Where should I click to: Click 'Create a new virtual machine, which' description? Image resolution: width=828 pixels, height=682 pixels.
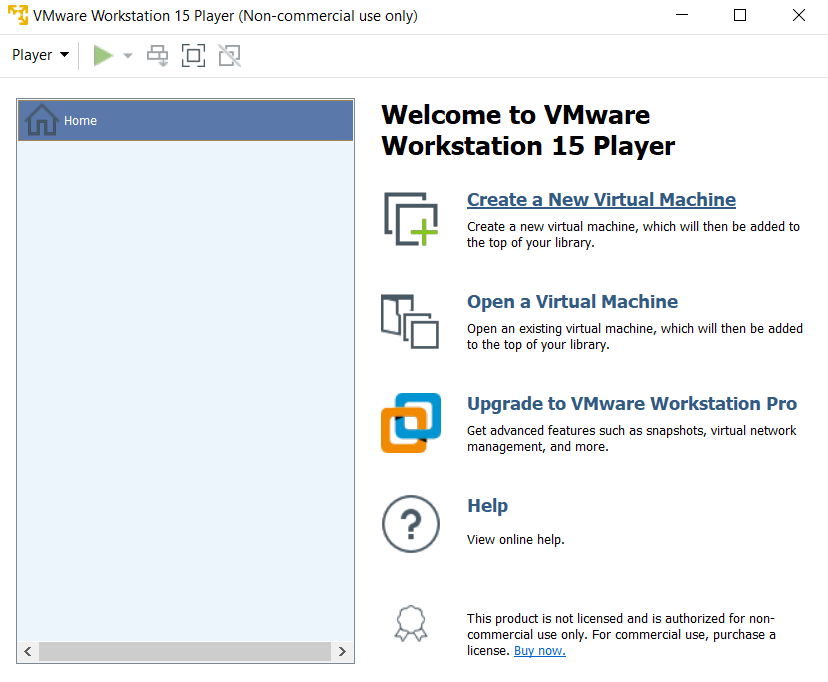point(633,235)
